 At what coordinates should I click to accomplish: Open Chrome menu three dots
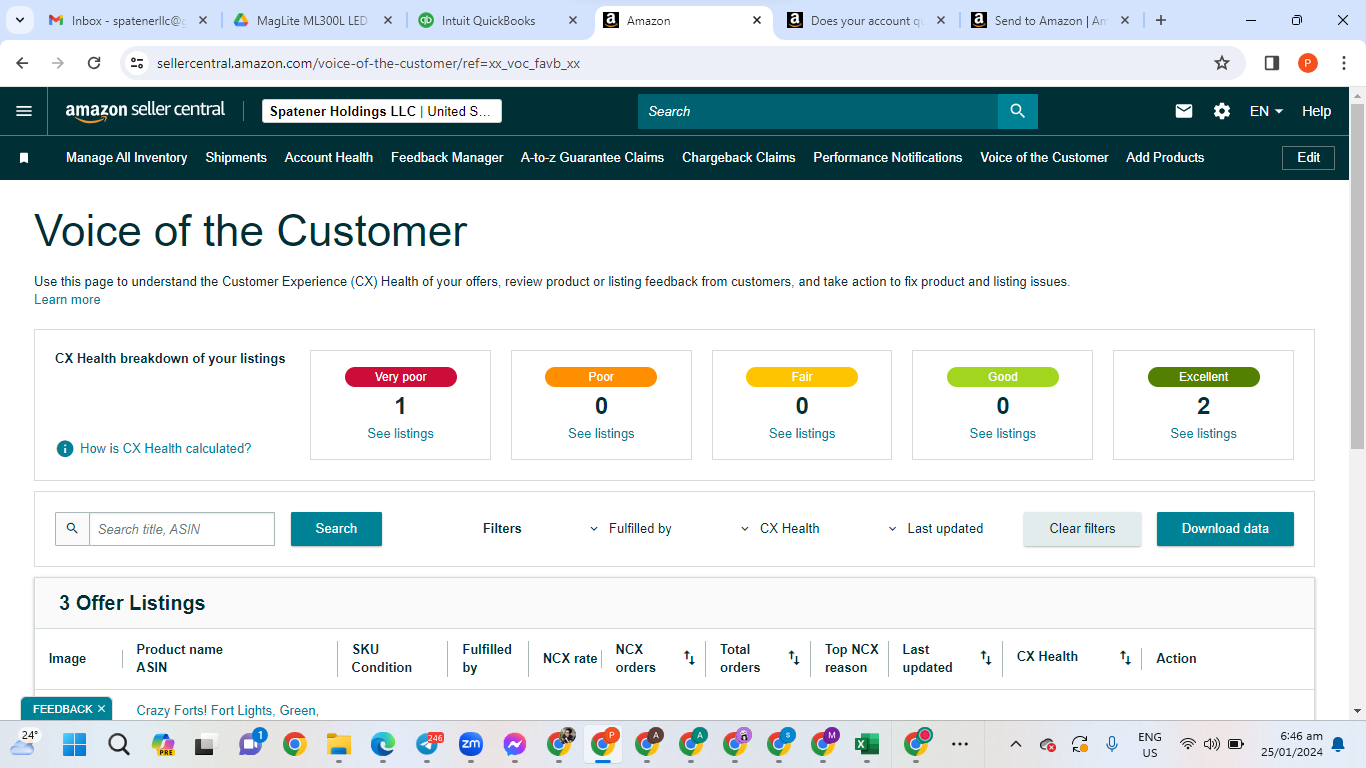pos(1343,63)
